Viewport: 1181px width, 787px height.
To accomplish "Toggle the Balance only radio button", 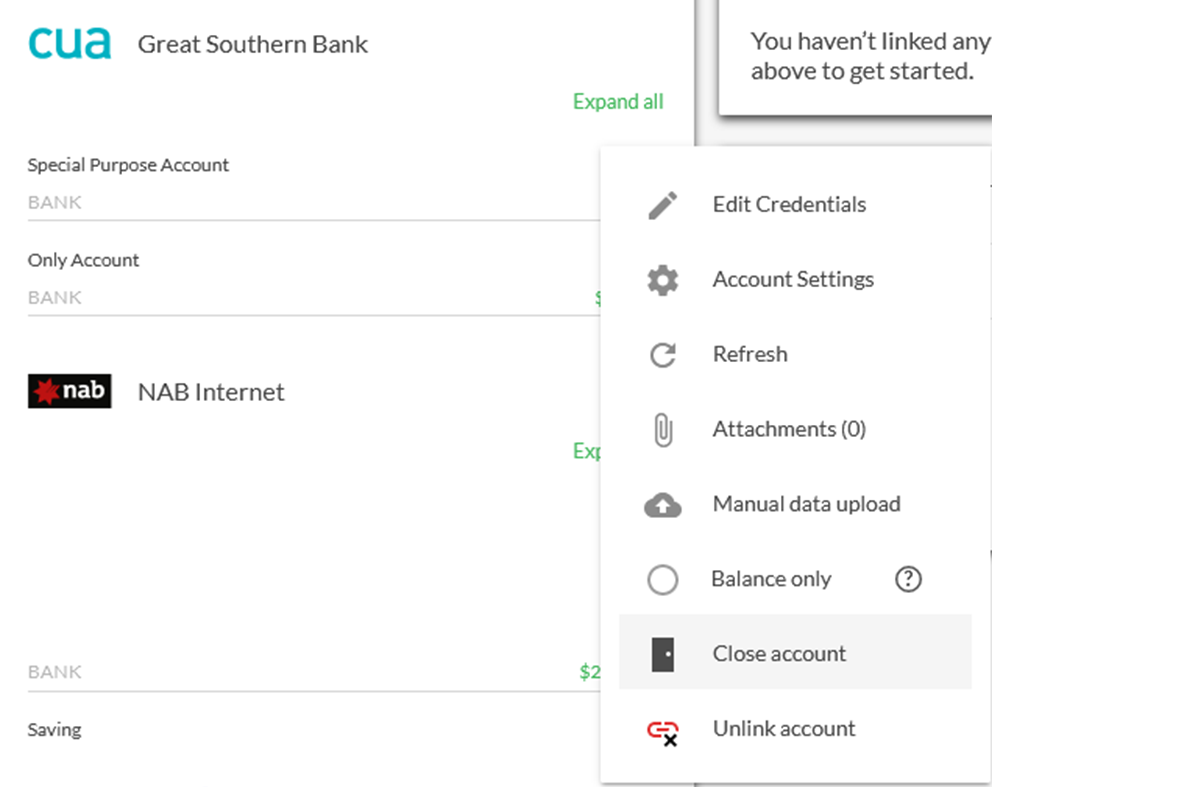I will [663, 580].
